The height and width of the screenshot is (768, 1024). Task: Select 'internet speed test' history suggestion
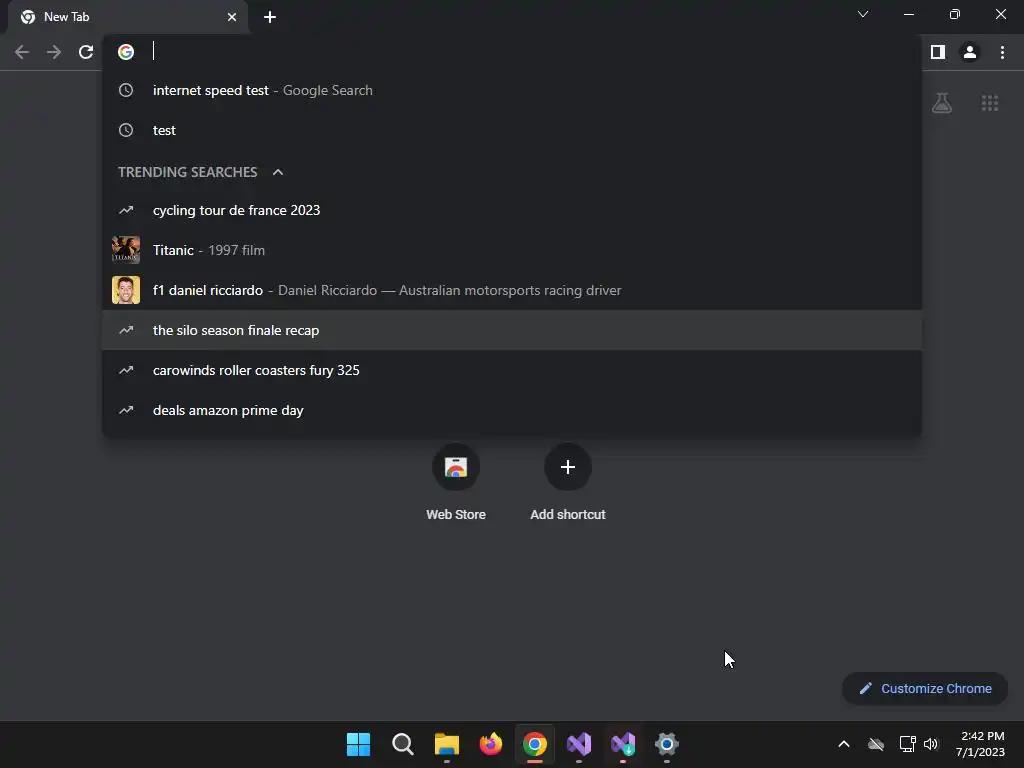[512, 90]
